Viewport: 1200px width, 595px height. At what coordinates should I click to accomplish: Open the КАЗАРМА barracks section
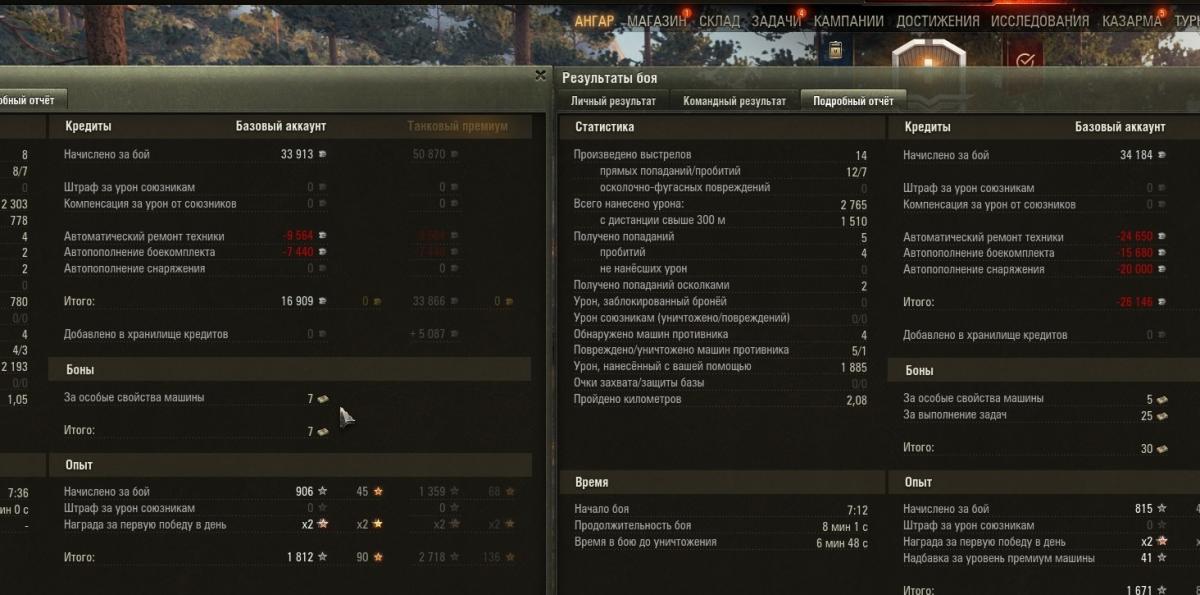(x=1131, y=21)
